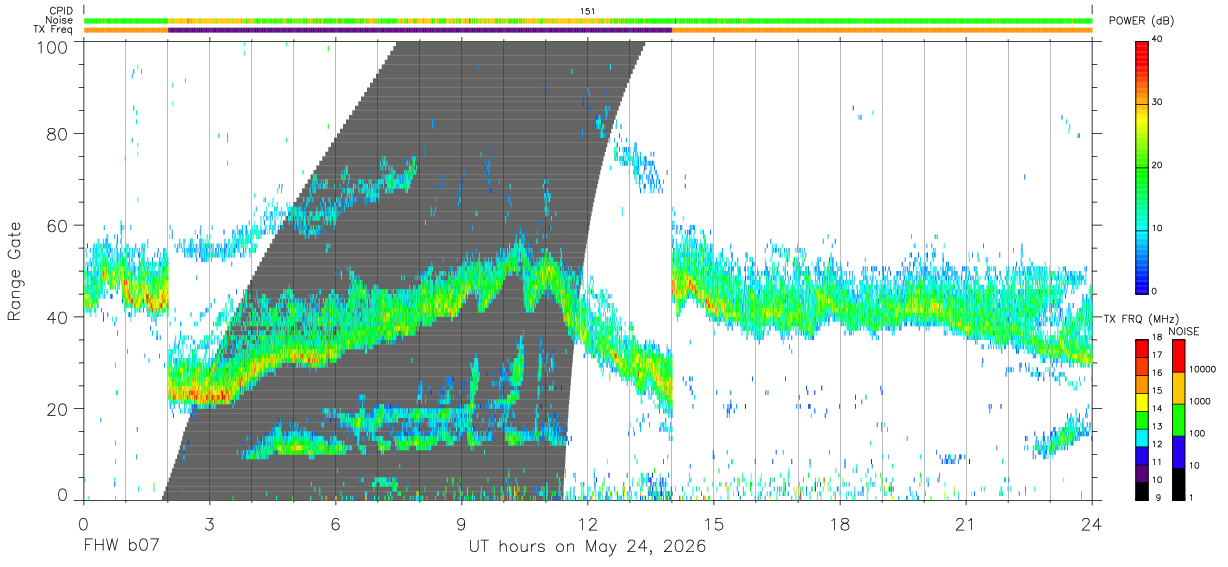
Task: Click the 17 label on TX FRQ legend
Action: point(1157,354)
